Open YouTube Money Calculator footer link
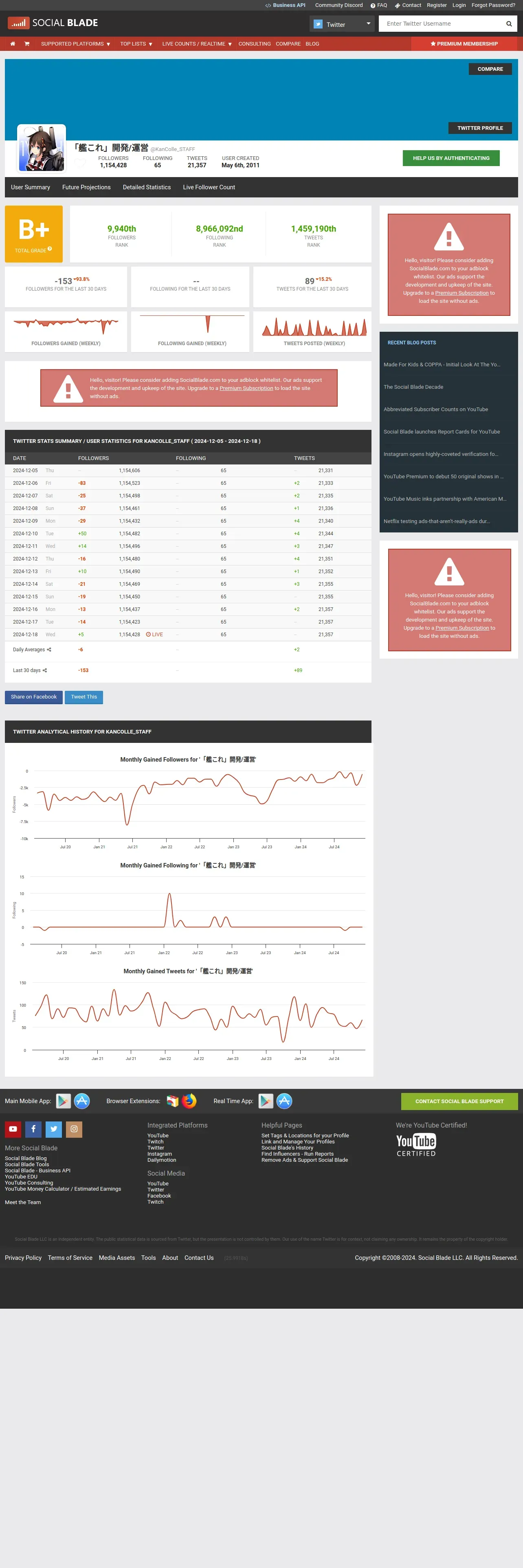 63,1189
